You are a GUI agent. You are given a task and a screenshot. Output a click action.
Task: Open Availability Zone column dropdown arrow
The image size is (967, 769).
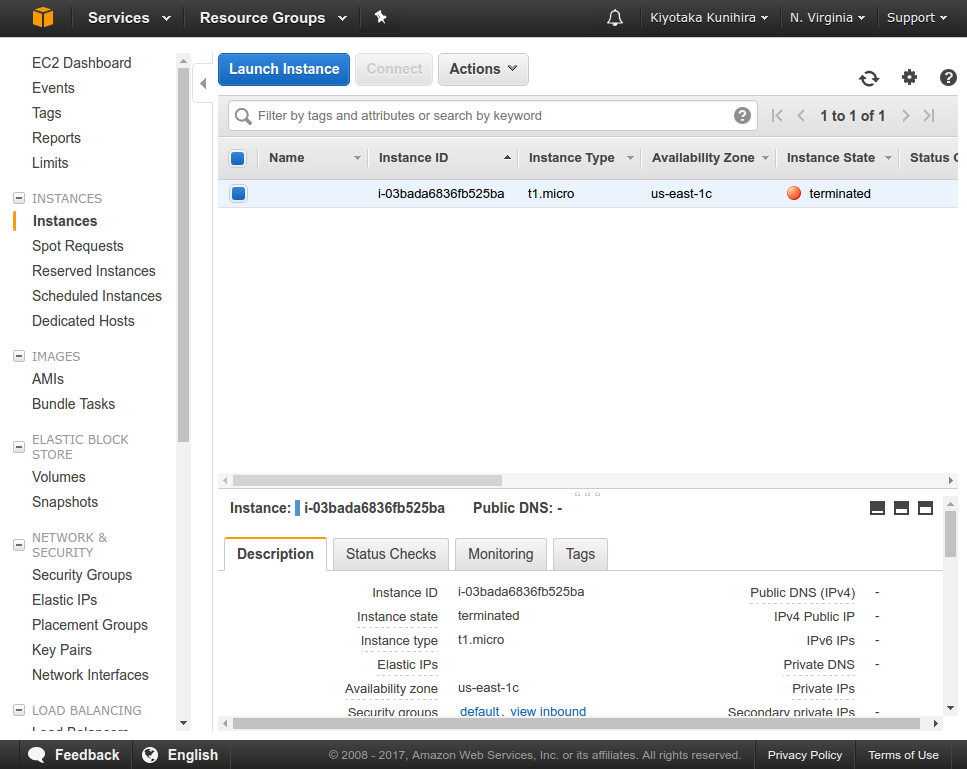pos(765,158)
